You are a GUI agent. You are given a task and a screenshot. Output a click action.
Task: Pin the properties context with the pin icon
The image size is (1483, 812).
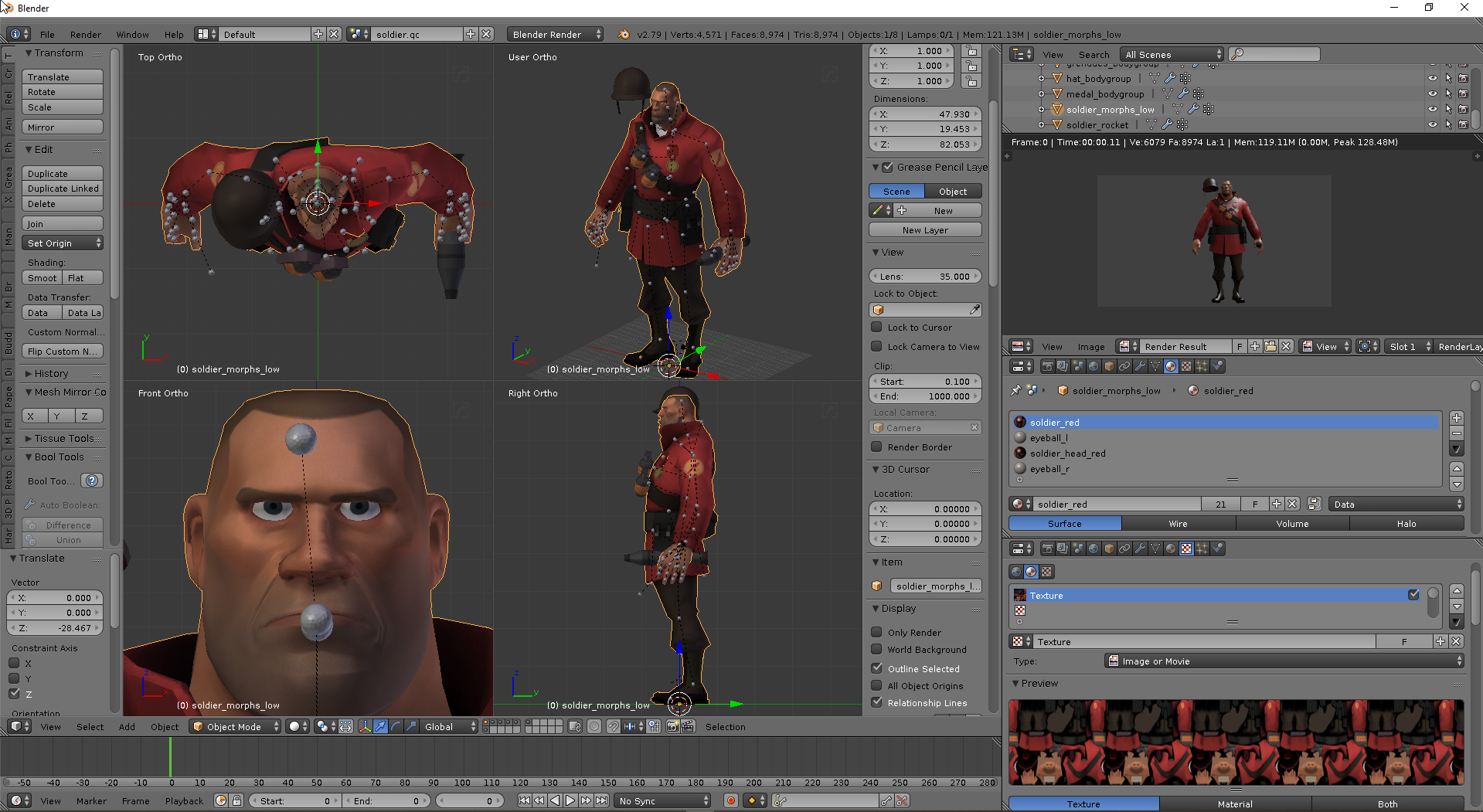coord(1015,390)
